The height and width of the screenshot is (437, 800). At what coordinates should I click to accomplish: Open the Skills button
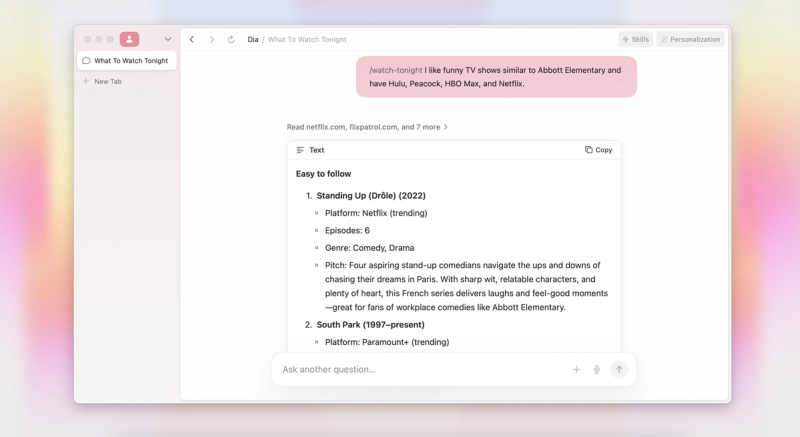636,39
